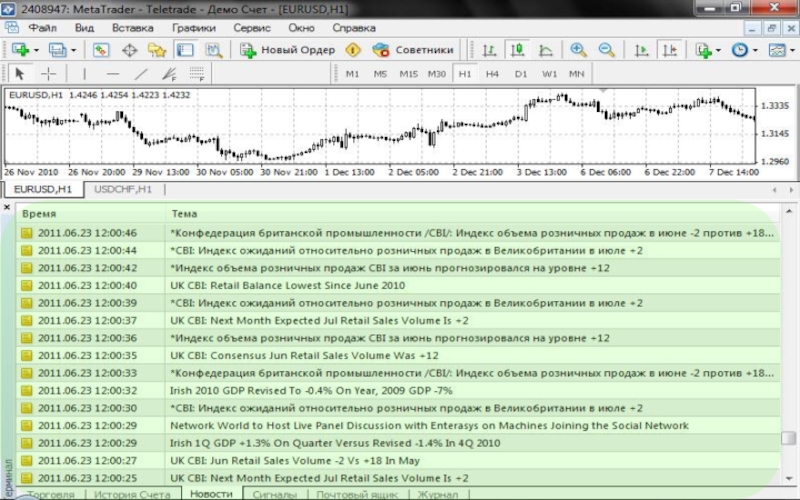Switch to the Почтовый ящик tab
Screen dimensions: 800x500
[x=357, y=494]
